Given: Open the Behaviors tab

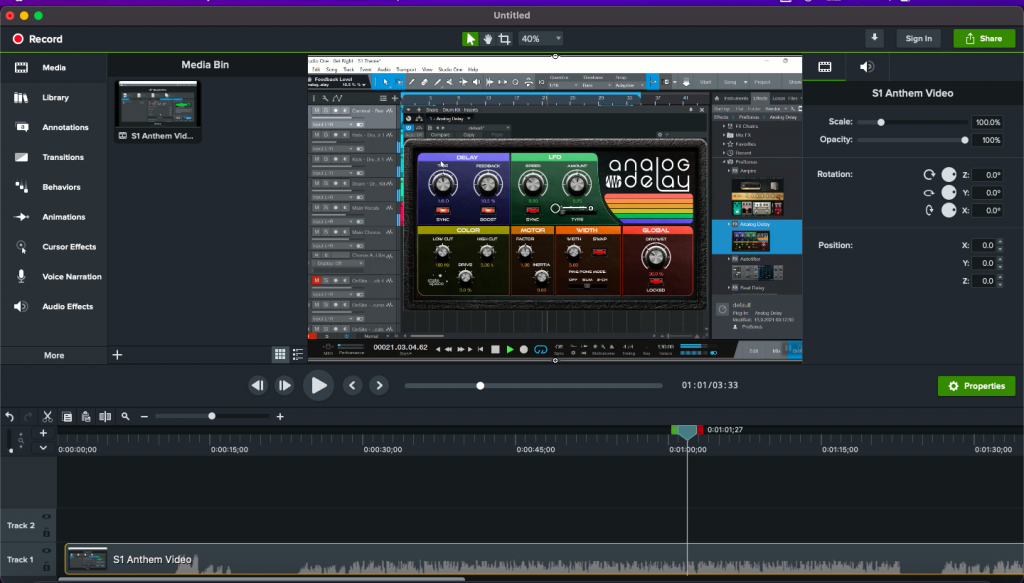Looking at the screenshot, I should coord(54,187).
